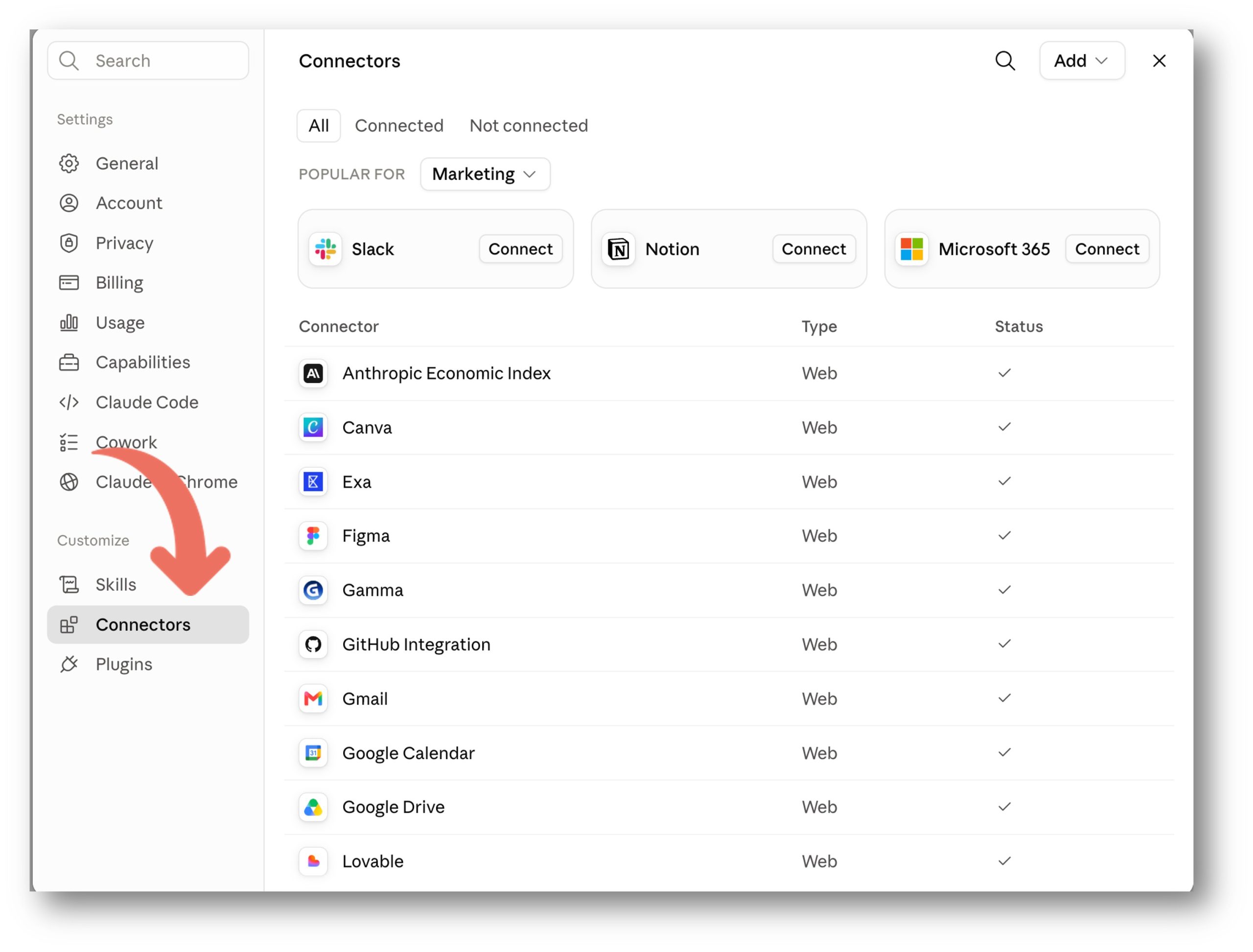Focus the settings Search field
The image size is (1253, 952).
(x=148, y=61)
